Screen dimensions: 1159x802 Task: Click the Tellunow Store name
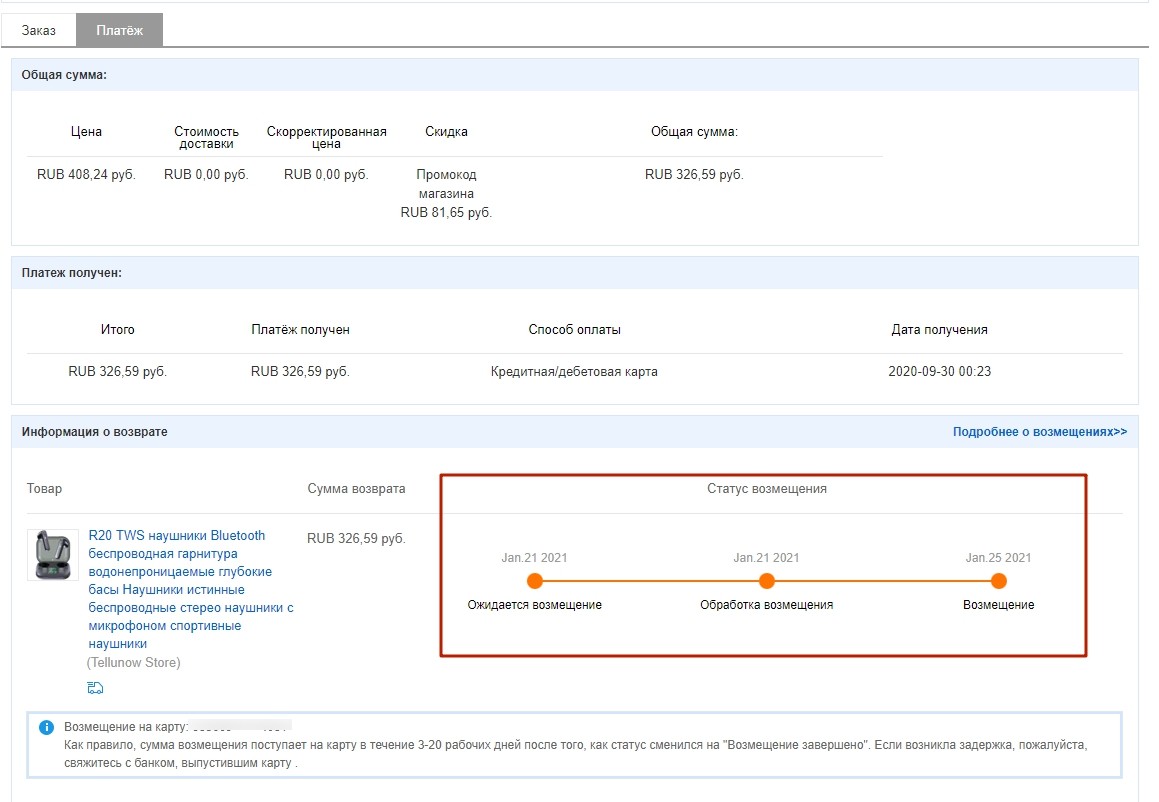point(133,662)
